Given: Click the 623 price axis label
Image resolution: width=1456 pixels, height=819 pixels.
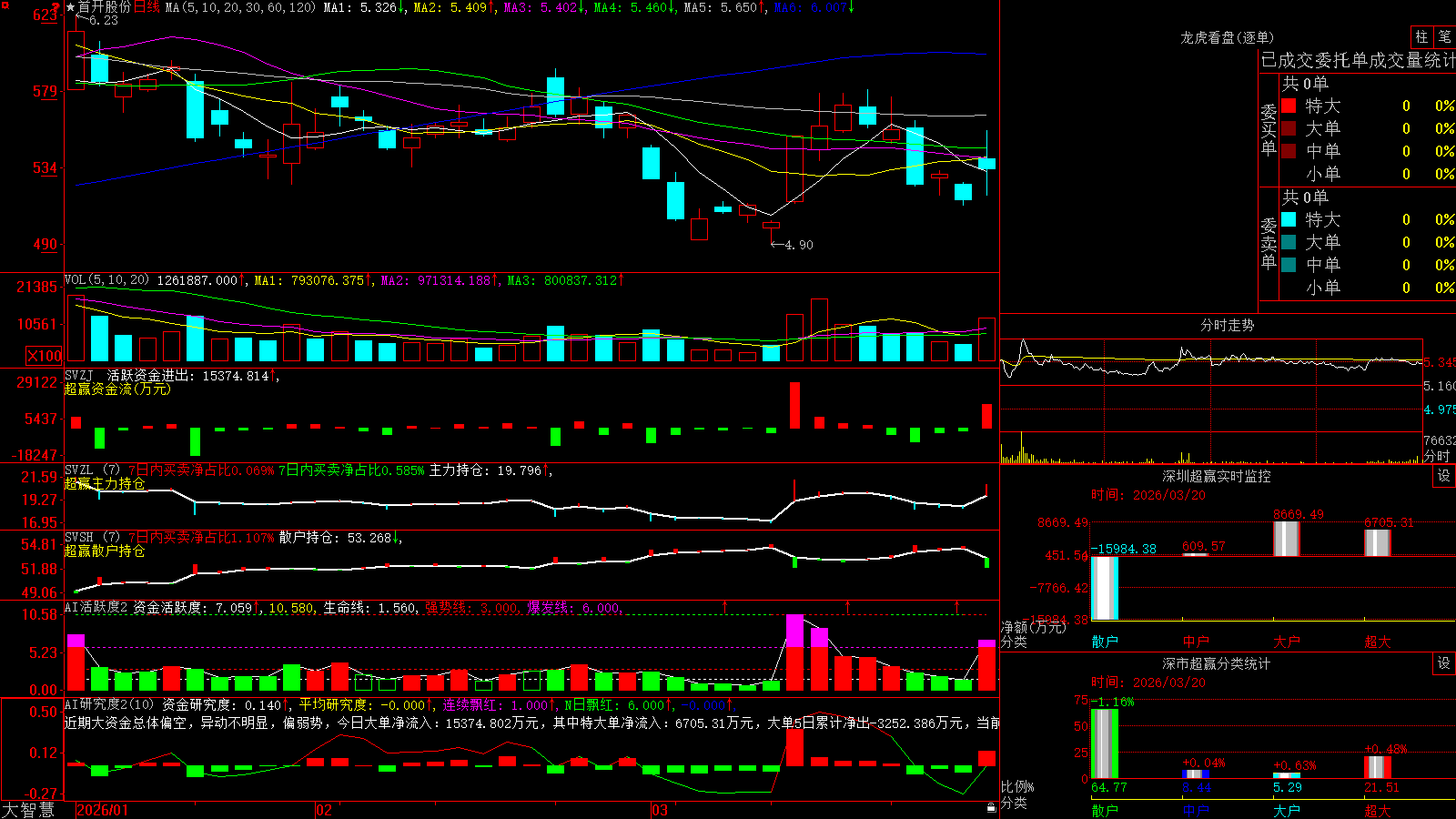Looking at the screenshot, I should [x=45, y=15].
